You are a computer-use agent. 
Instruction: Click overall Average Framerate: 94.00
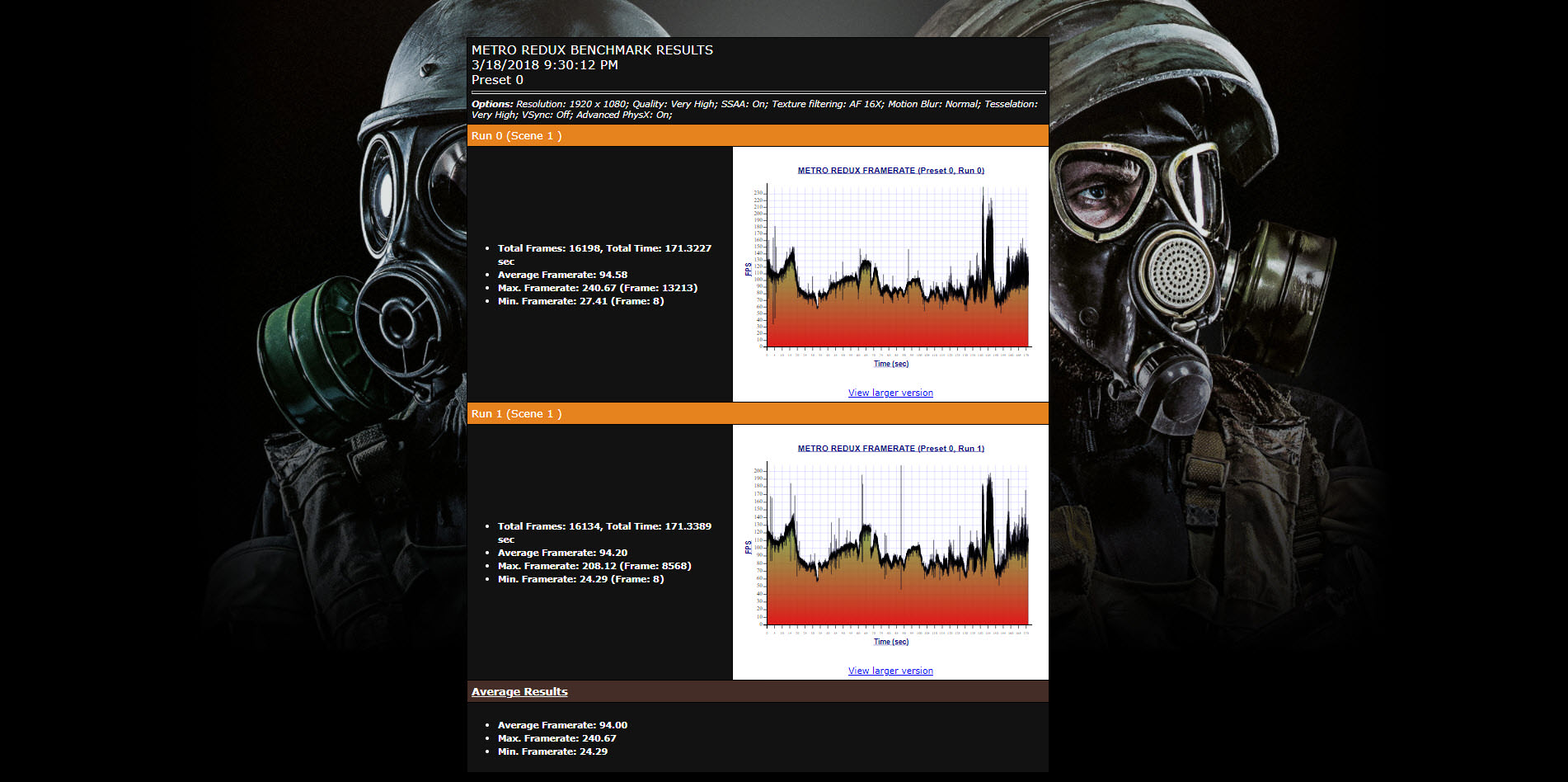(x=562, y=725)
